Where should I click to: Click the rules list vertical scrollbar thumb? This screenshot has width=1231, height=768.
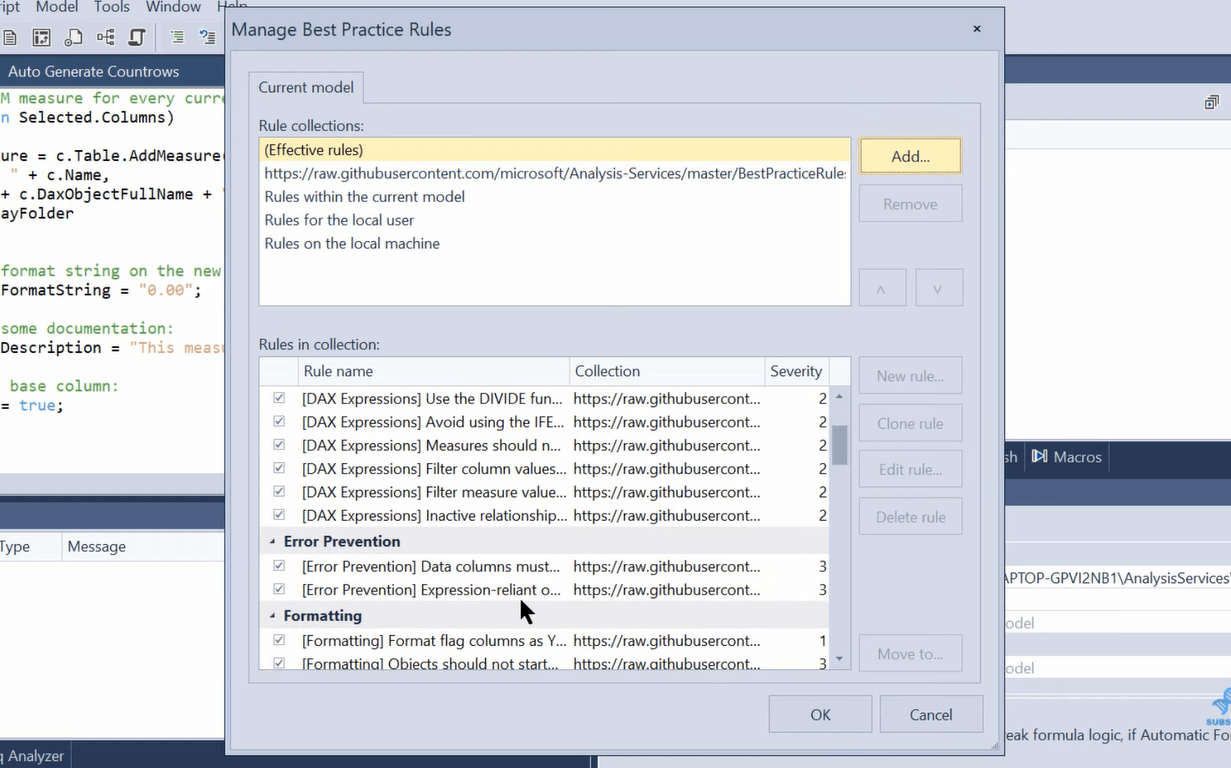(840, 445)
